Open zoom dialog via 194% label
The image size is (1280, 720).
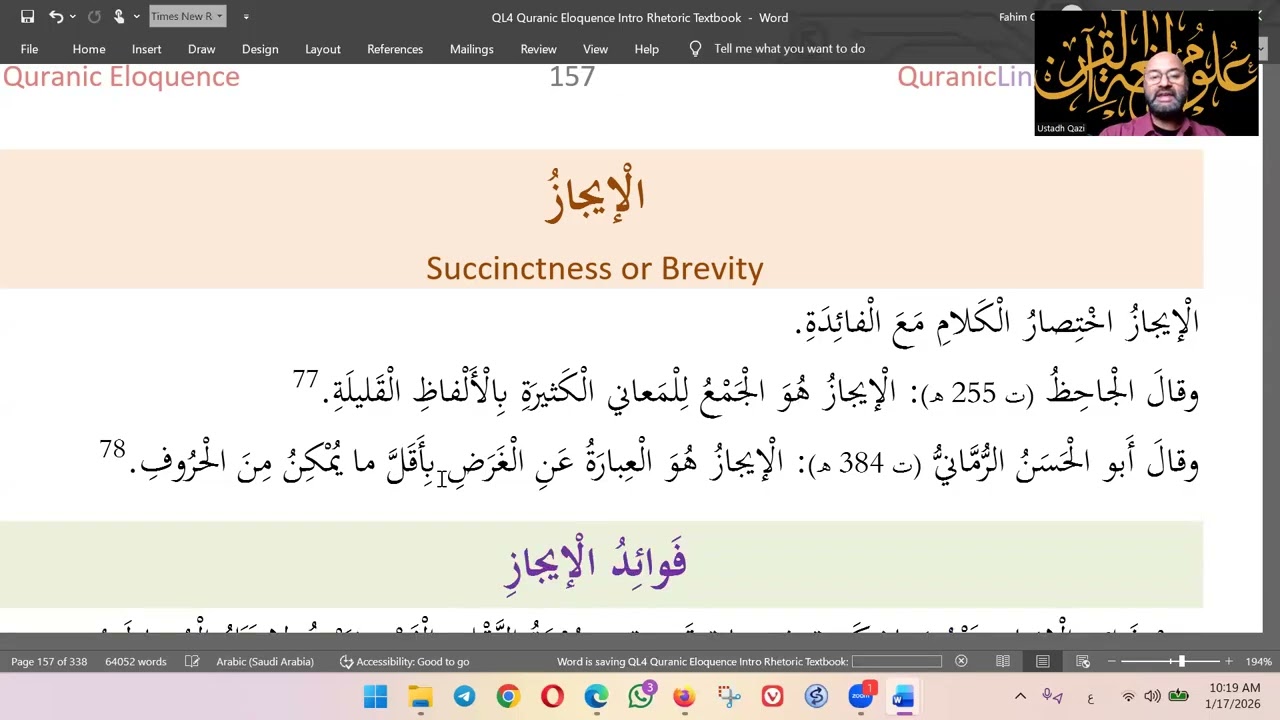(1258, 661)
